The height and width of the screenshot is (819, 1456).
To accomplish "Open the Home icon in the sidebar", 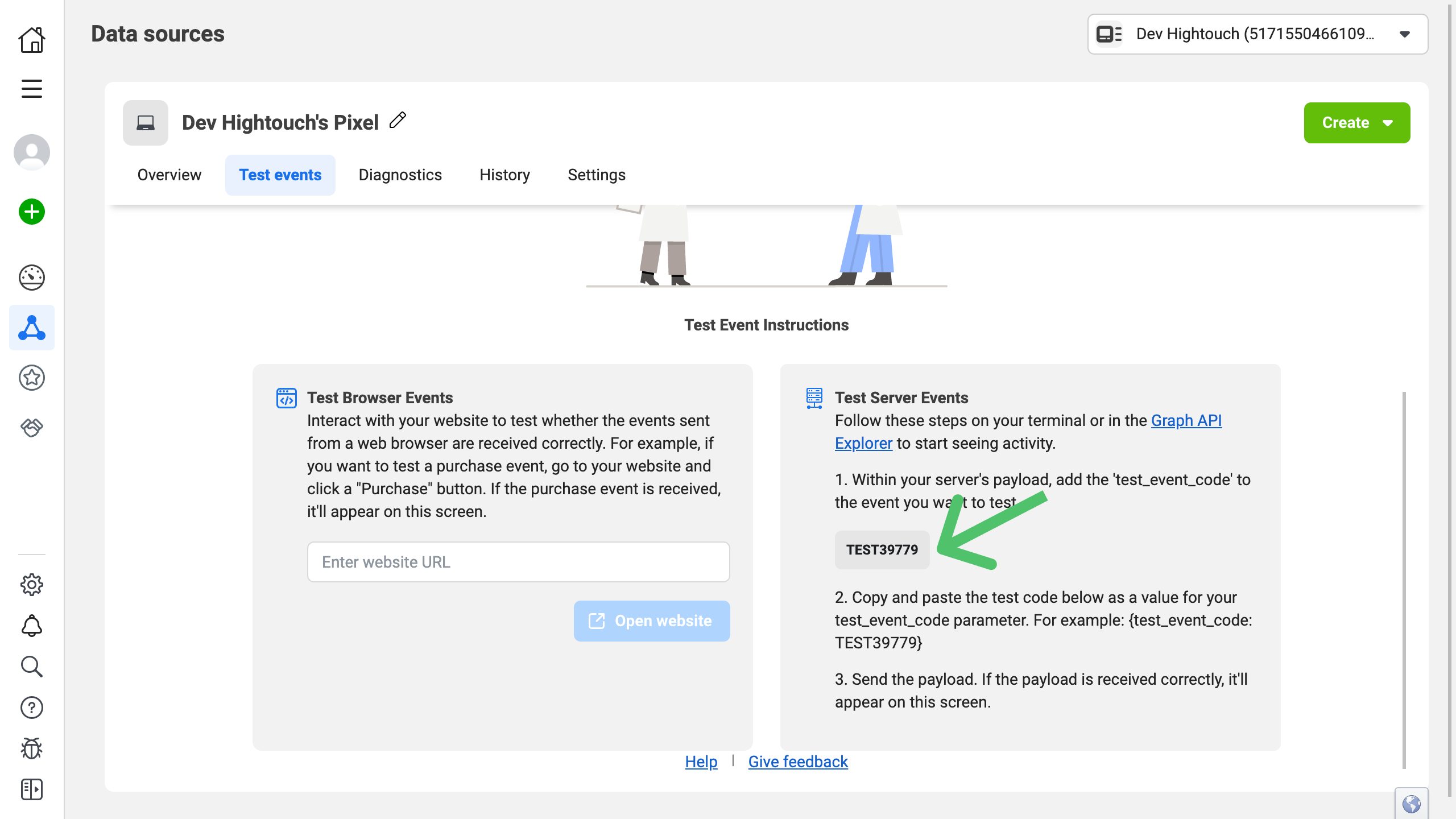I will 32,40.
